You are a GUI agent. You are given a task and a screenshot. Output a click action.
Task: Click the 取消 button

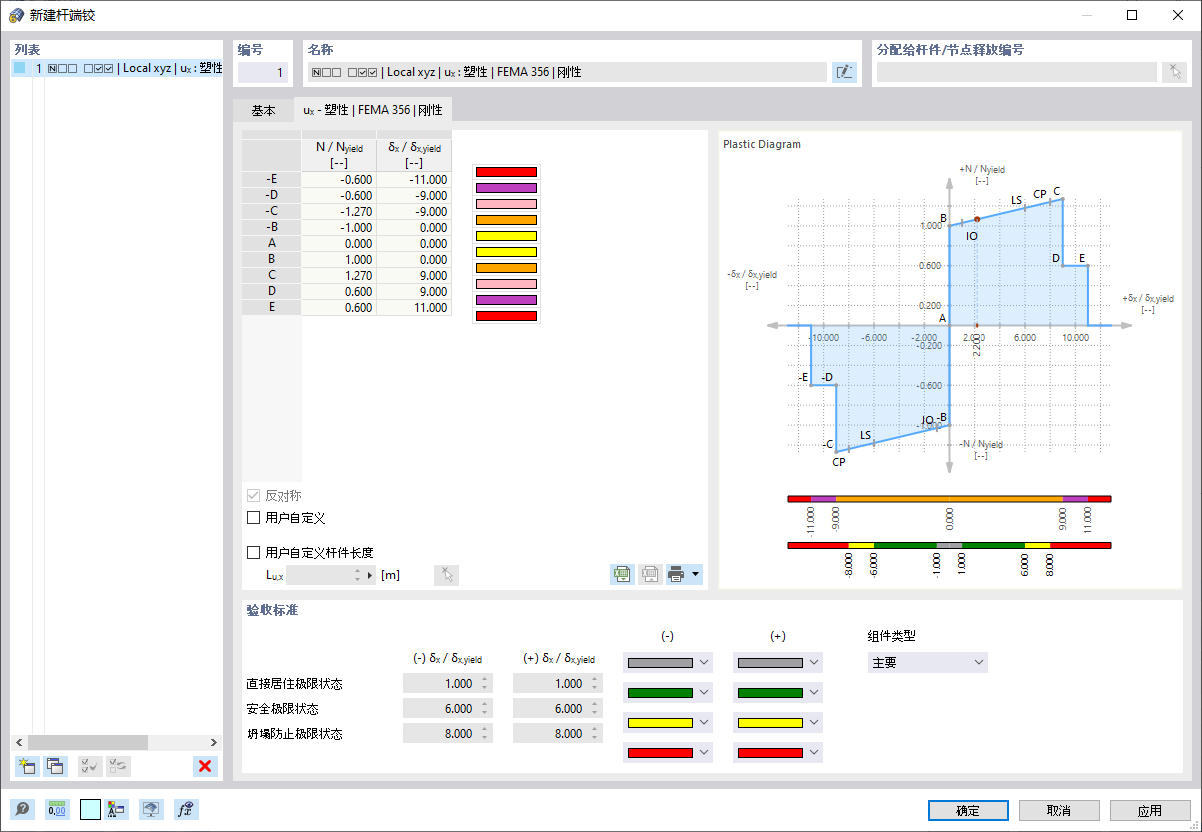click(x=1059, y=810)
